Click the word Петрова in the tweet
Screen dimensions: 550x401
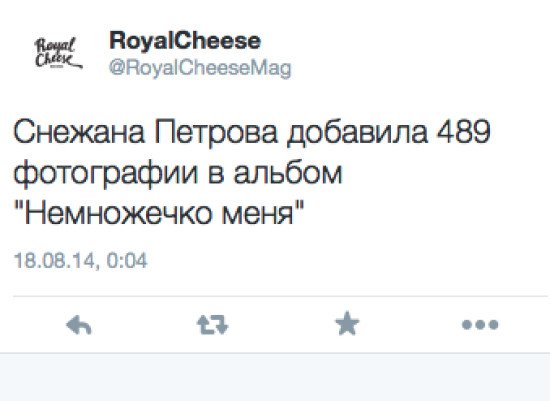click(216, 132)
